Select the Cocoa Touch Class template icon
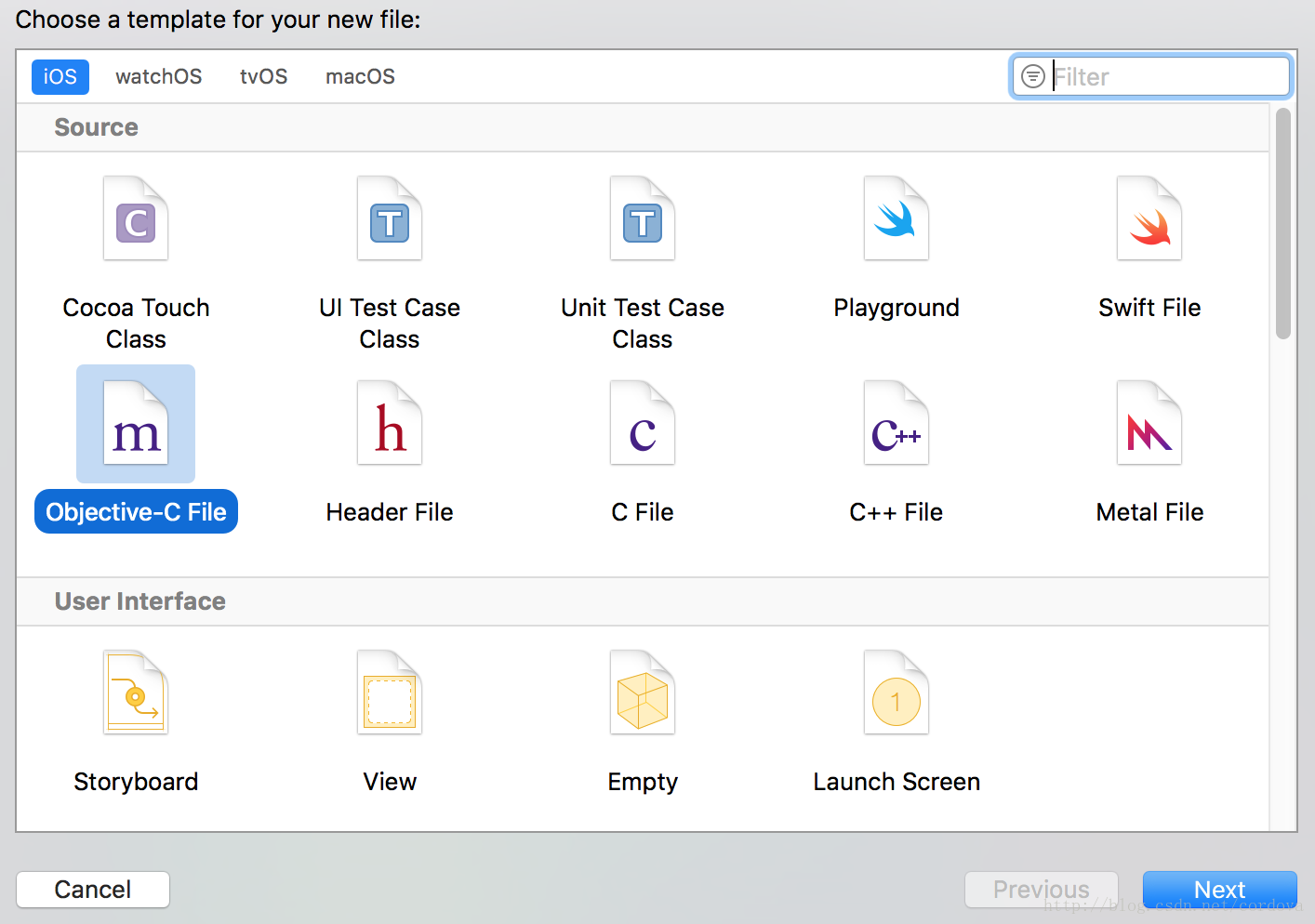Image resolution: width=1315 pixels, height=924 pixels. pos(136,219)
